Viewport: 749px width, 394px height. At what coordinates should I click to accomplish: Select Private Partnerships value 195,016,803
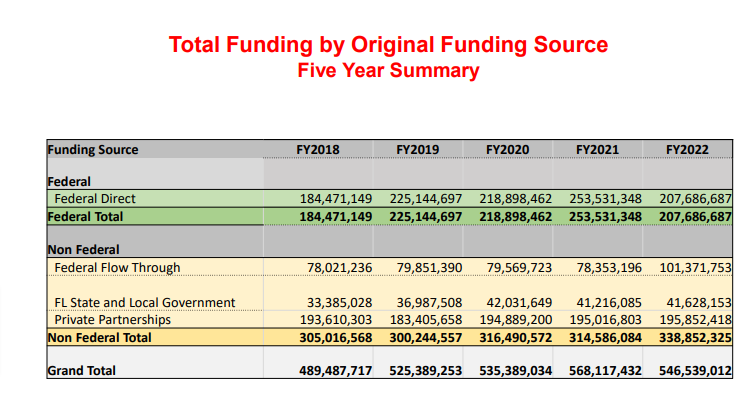[605, 319]
